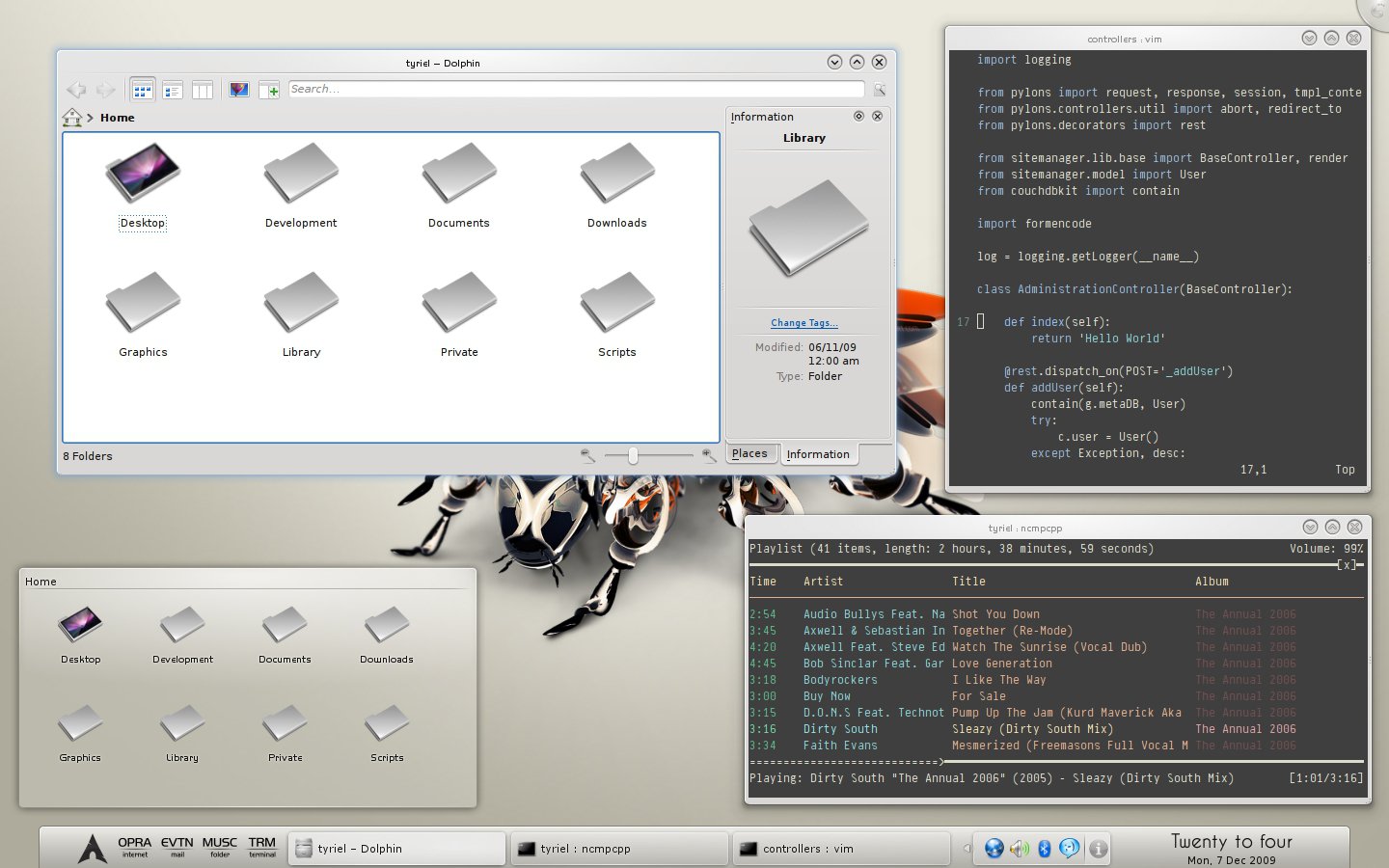Open Library in Home folder widget
Image resolution: width=1389 pixels, height=868 pixels.
click(x=182, y=733)
